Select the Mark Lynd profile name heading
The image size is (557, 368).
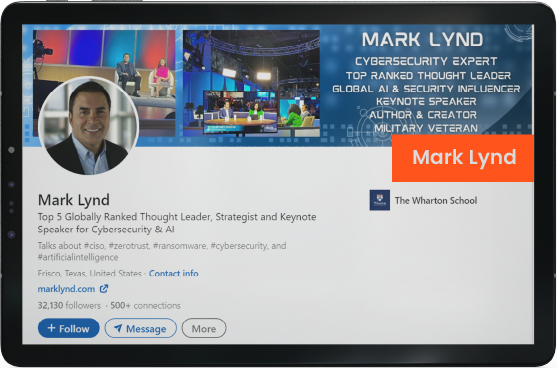click(x=74, y=200)
